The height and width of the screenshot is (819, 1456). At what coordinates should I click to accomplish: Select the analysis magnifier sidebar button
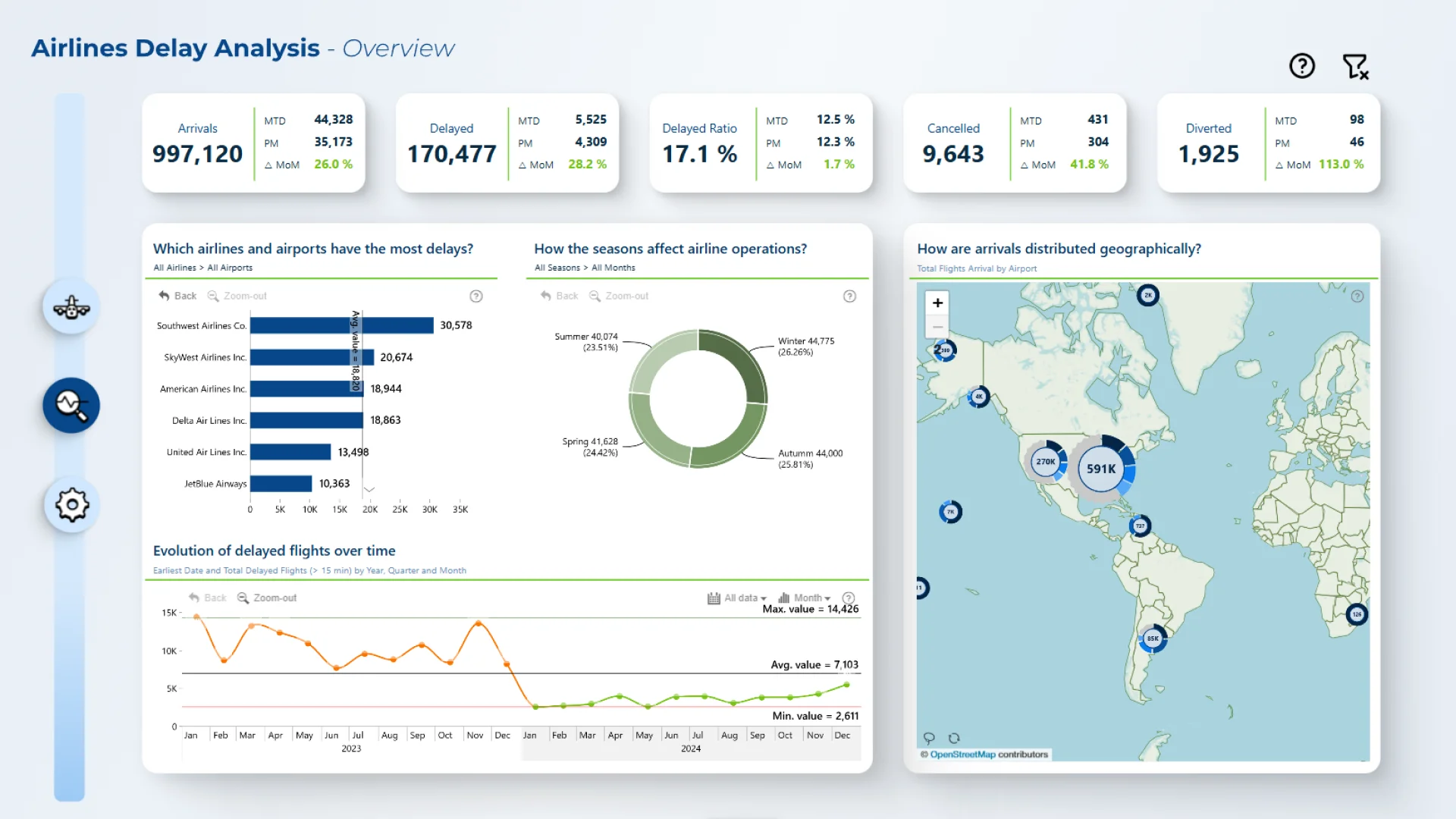coord(71,406)
